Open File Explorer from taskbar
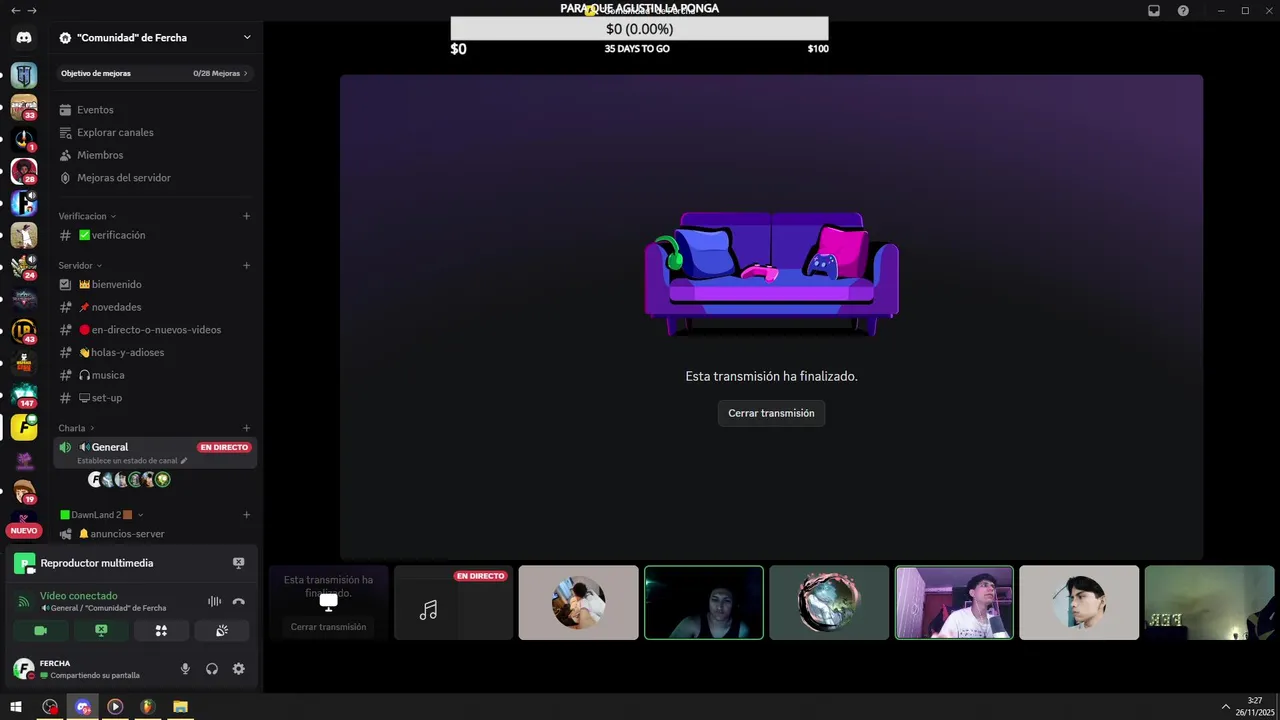 pyautogui.click(x=180, y=706)
